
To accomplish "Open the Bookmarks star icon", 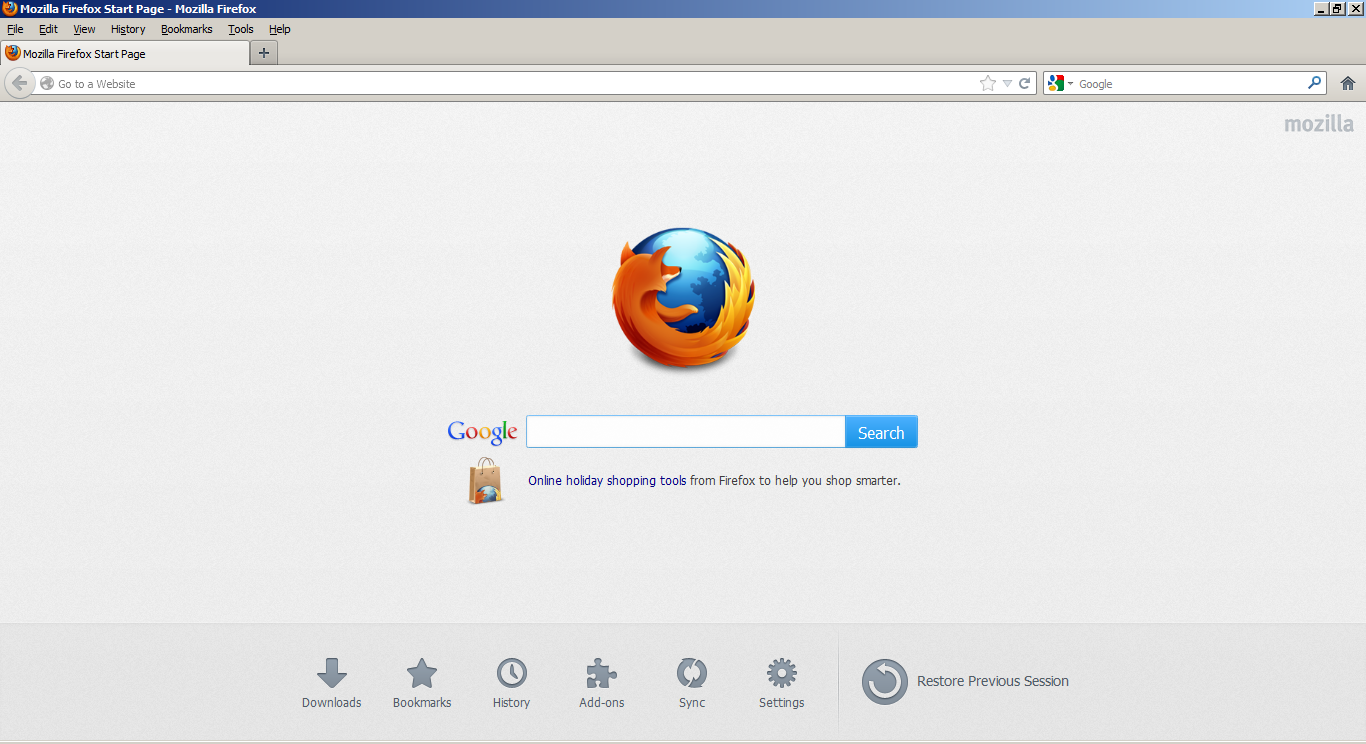I will [422, 673].
